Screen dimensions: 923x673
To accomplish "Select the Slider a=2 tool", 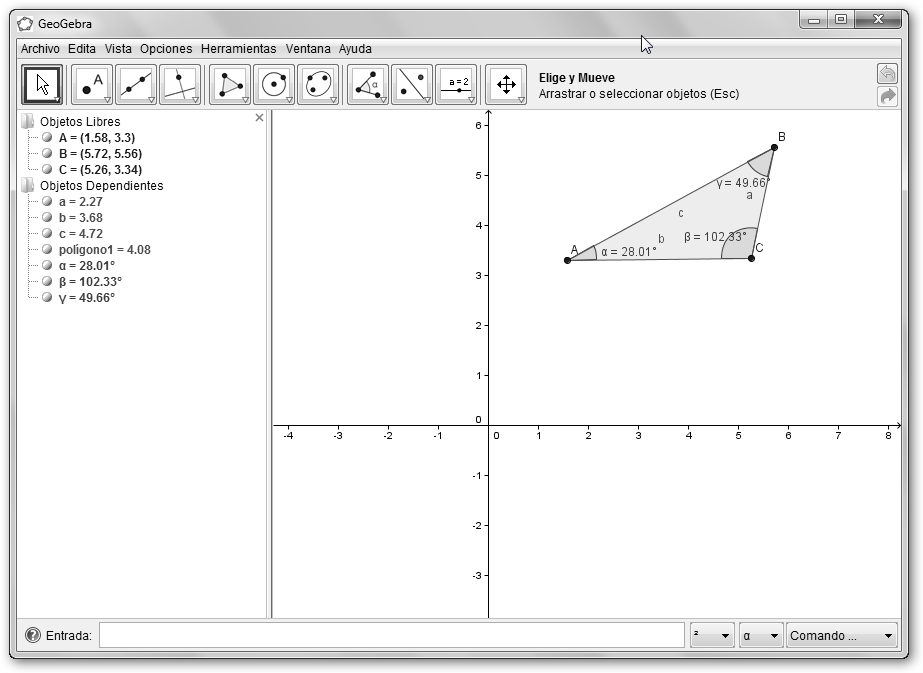I will tap(456, 85).
